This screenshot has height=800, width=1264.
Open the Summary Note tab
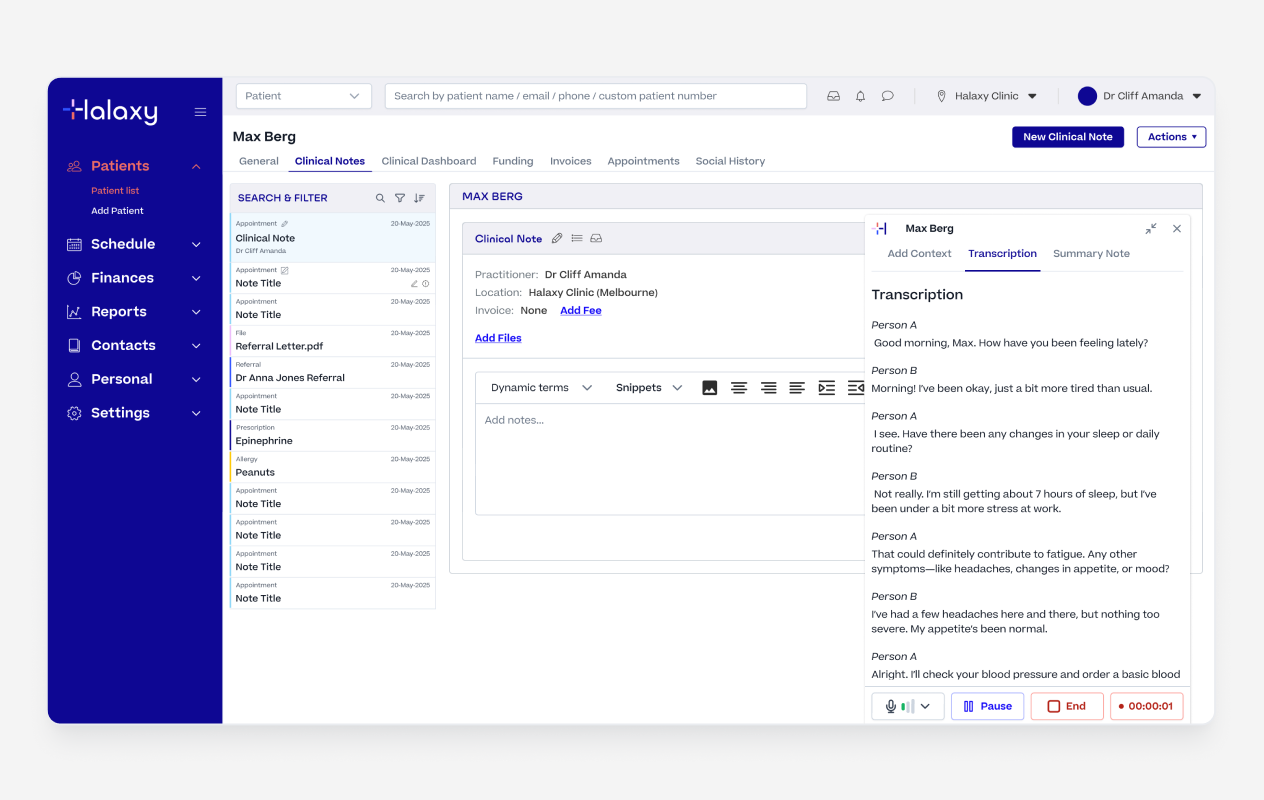coord(1091,254)
